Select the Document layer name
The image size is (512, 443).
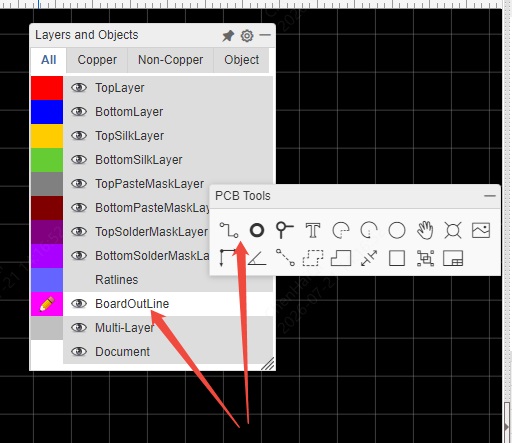122,352
